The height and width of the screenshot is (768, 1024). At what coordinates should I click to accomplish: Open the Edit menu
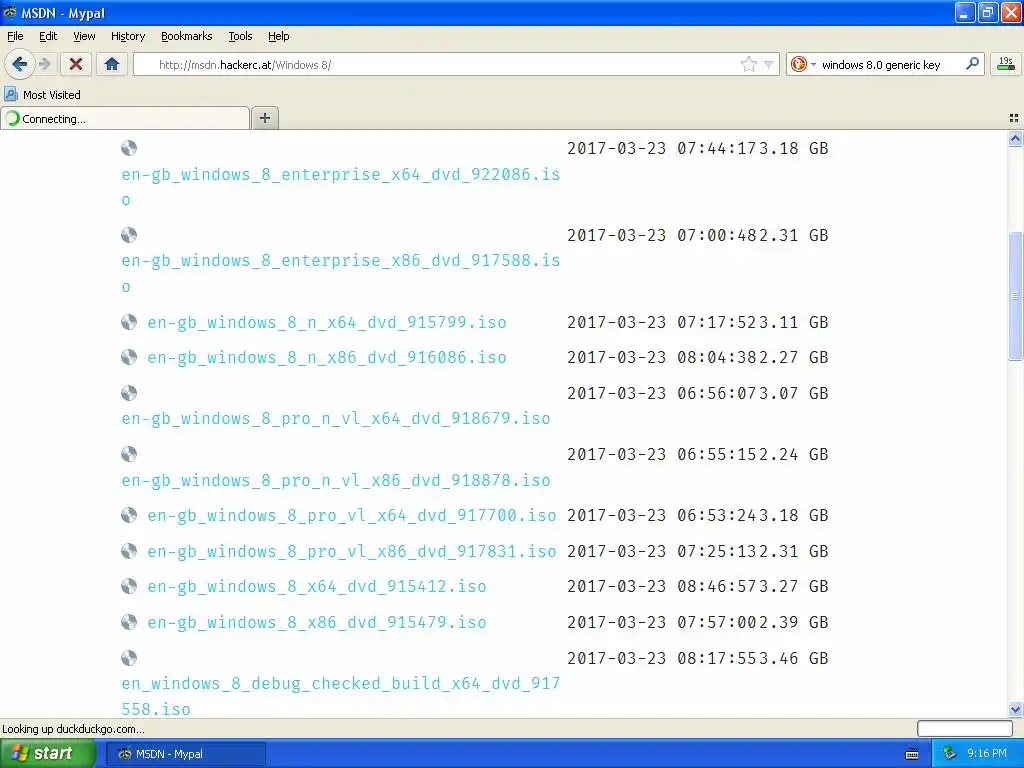coord(48,36)
